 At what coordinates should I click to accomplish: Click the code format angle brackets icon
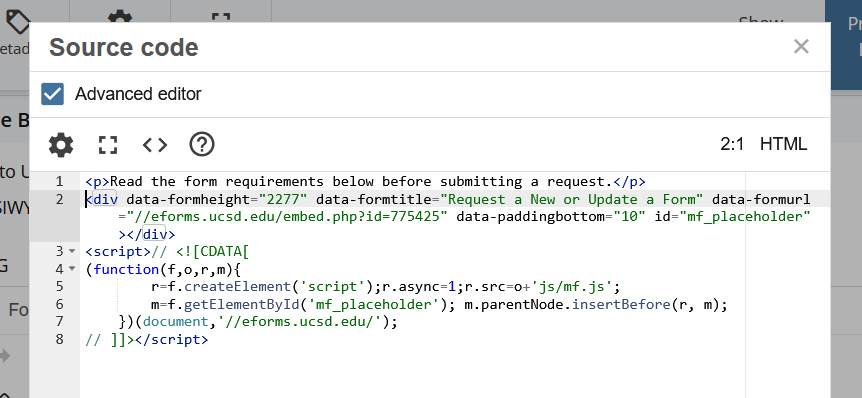[x=155, y=145]
